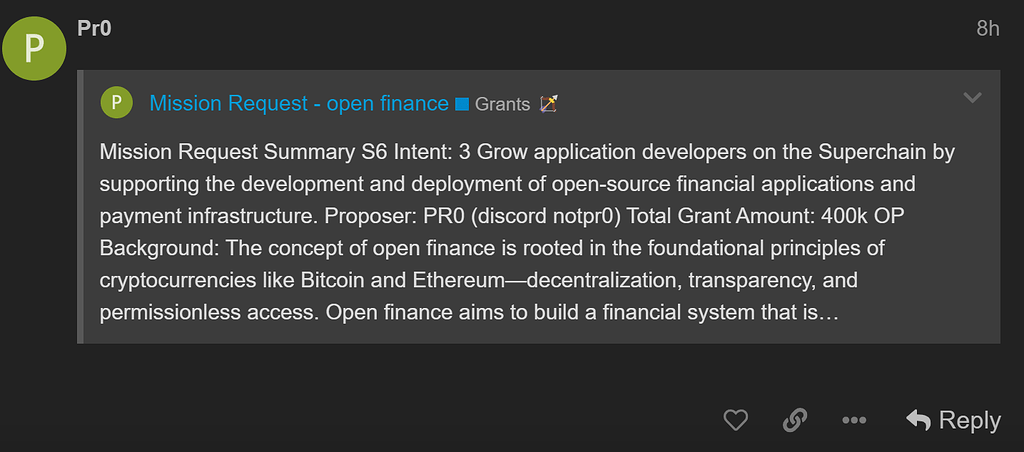Click the curved reply arrow icon
The height and width of the screenshot is (452, 1024).
[x=918, y=421]
